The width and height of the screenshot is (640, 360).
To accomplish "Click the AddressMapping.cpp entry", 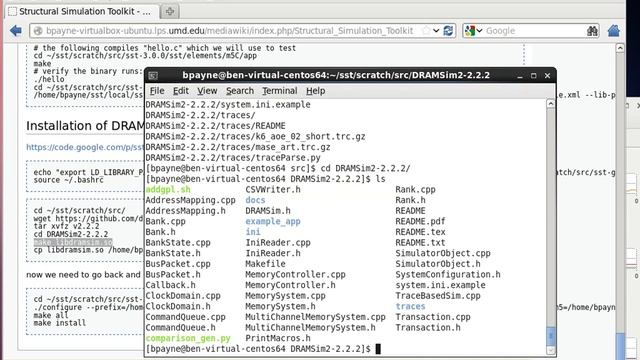I will pos(191,200).
